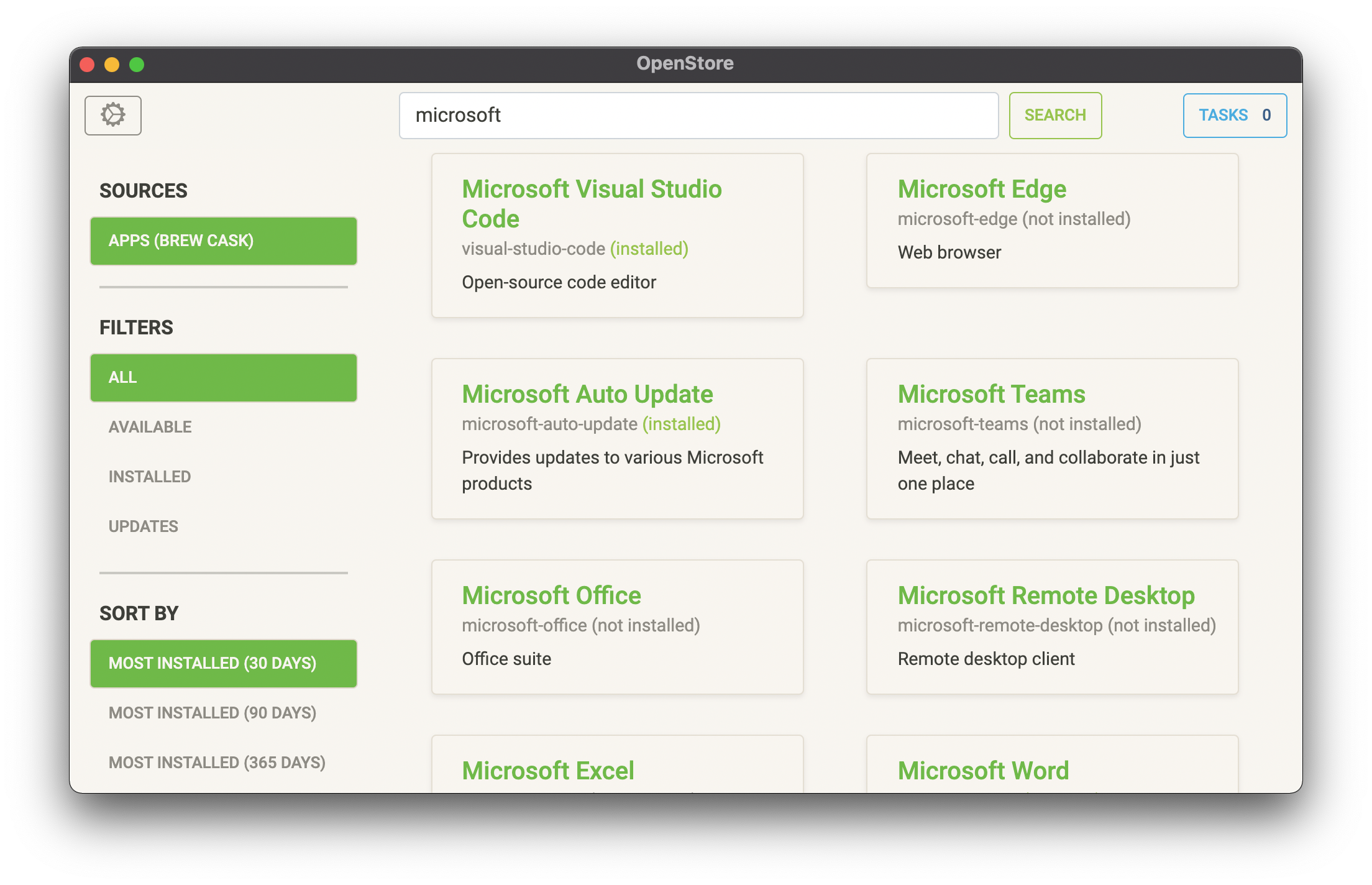Viewport: 1372px width, 885px height.
Task: Open the Microsoft Remote Desktop card
Action: 1052,626
